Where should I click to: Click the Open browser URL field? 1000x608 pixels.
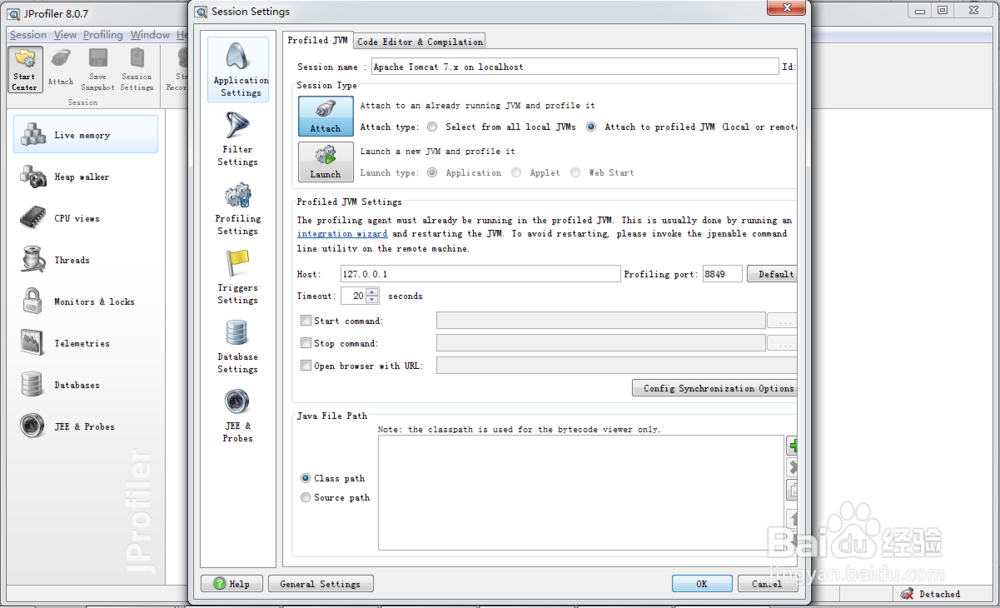(617, 366)
